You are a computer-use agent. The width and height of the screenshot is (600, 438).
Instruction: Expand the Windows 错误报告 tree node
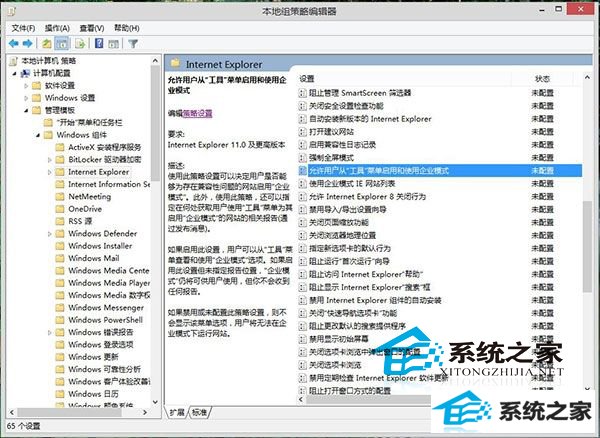pyautogui.click(x=49, y=332)
